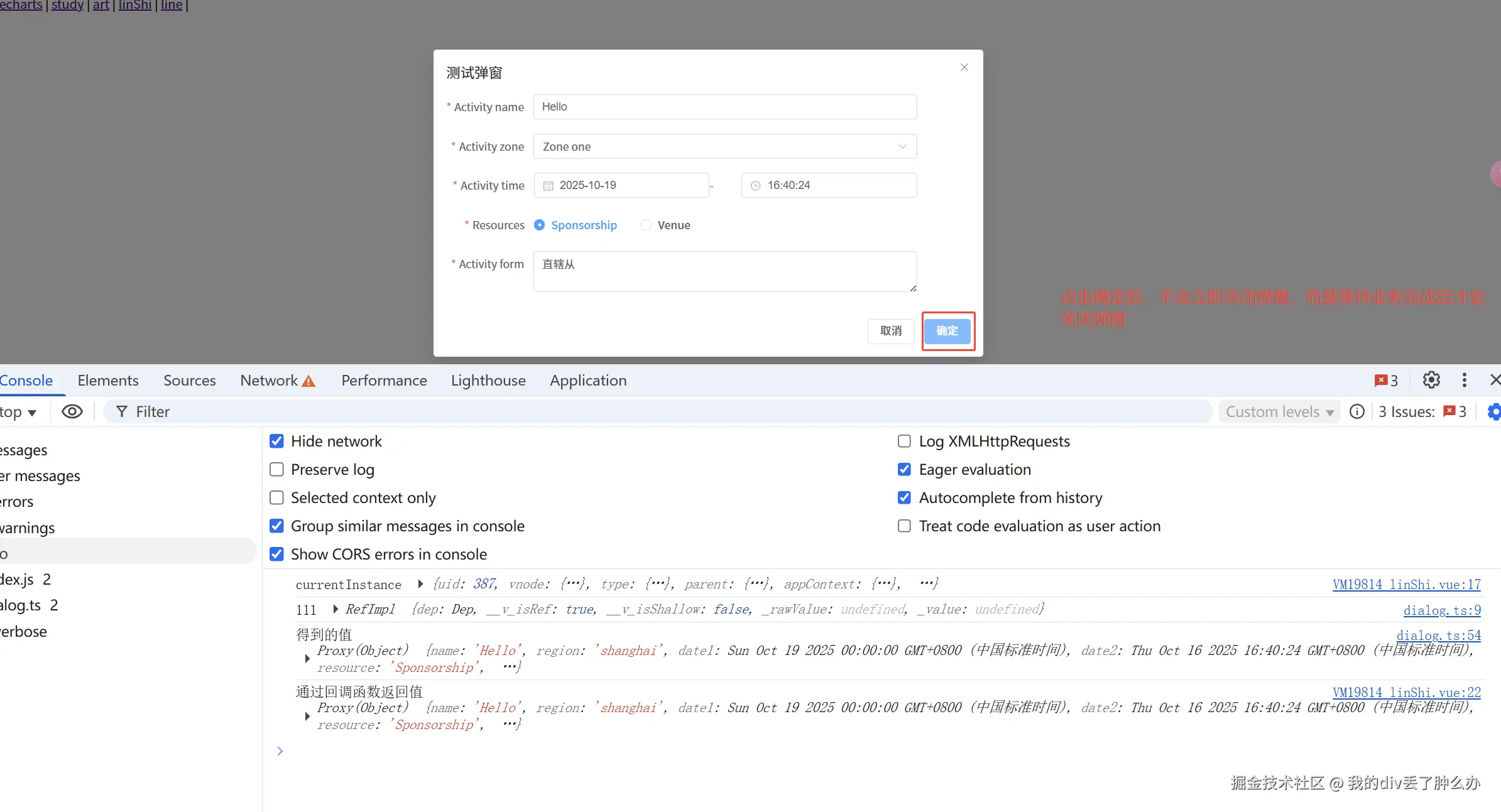The width and height of the screenshot is (1501, 812).
Task: Click the calendar icon in the date field
Action: [548, 186]
